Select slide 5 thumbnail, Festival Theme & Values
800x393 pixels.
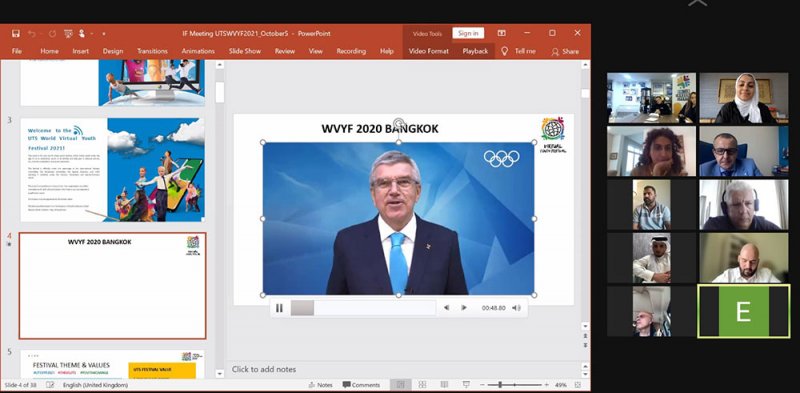coord(113,365)
